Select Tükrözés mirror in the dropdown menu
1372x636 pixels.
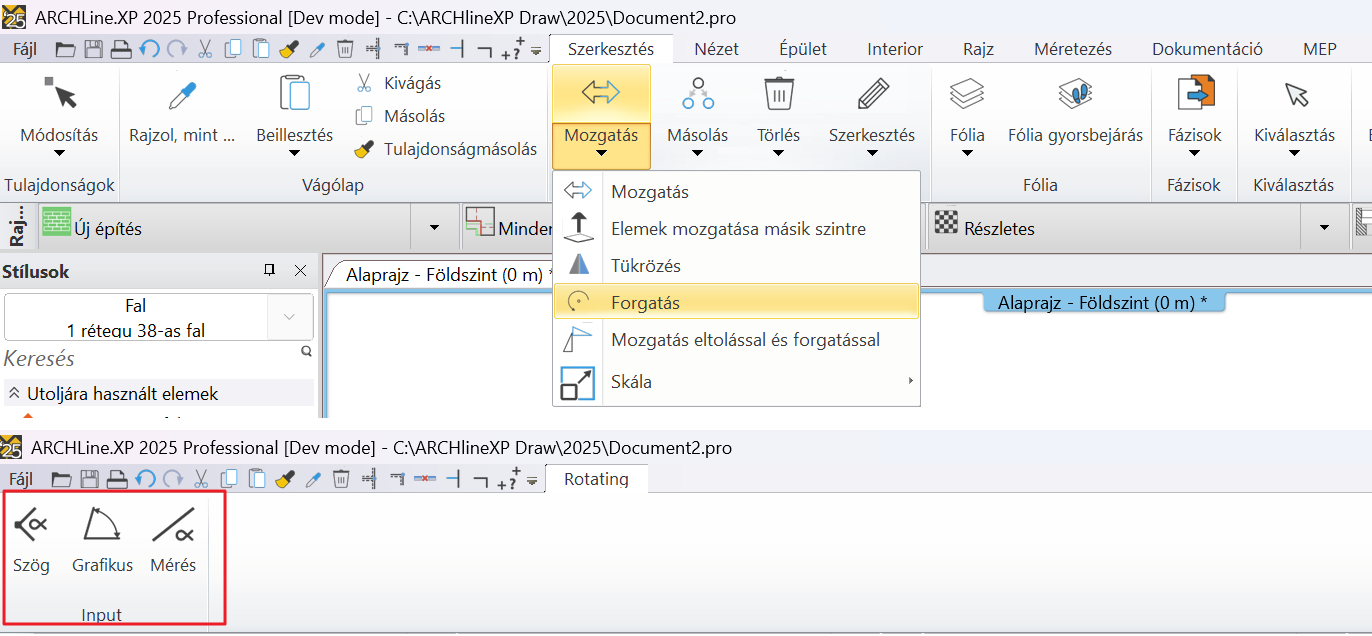646,266
